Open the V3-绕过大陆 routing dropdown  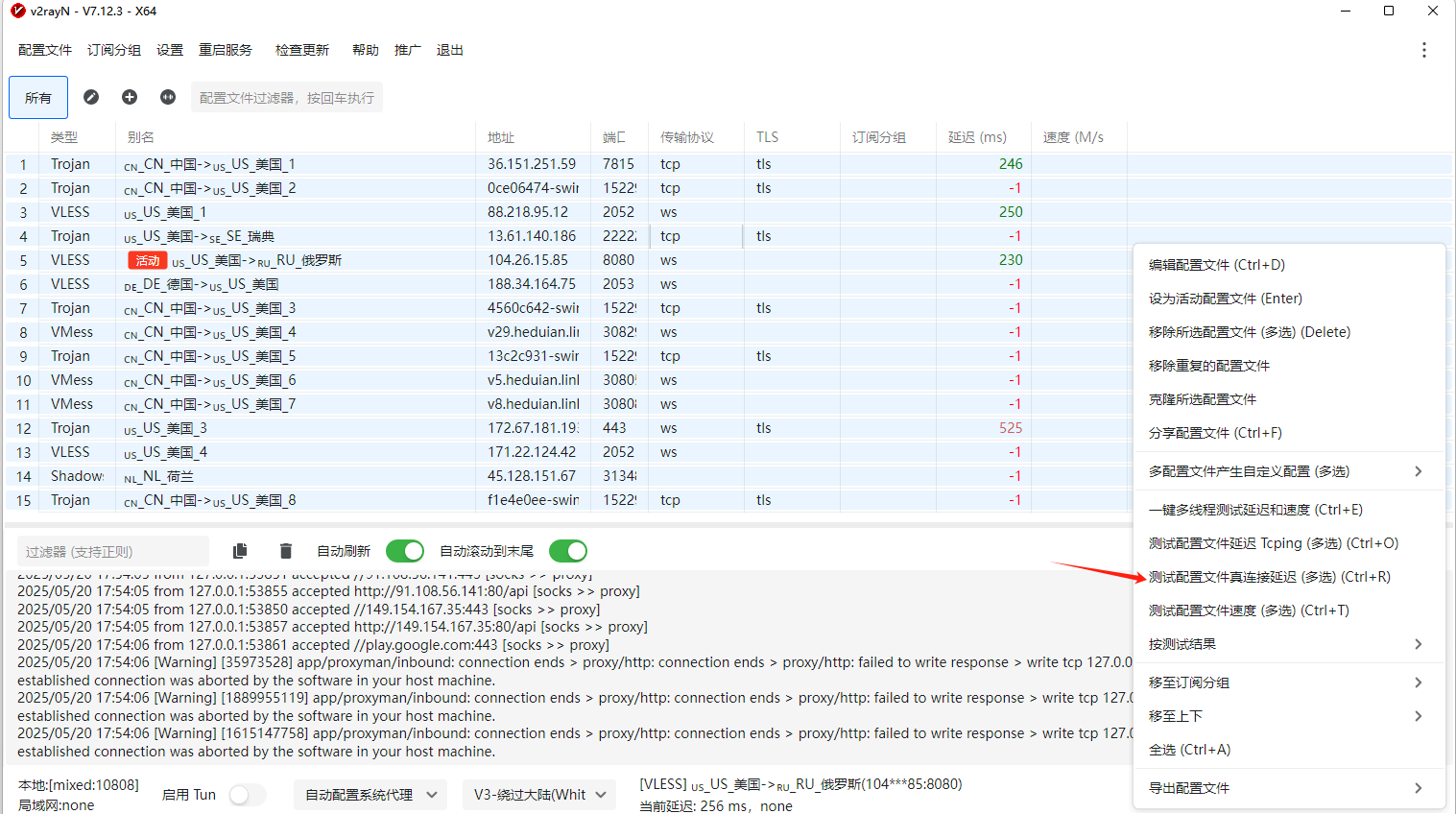point(539,795)
